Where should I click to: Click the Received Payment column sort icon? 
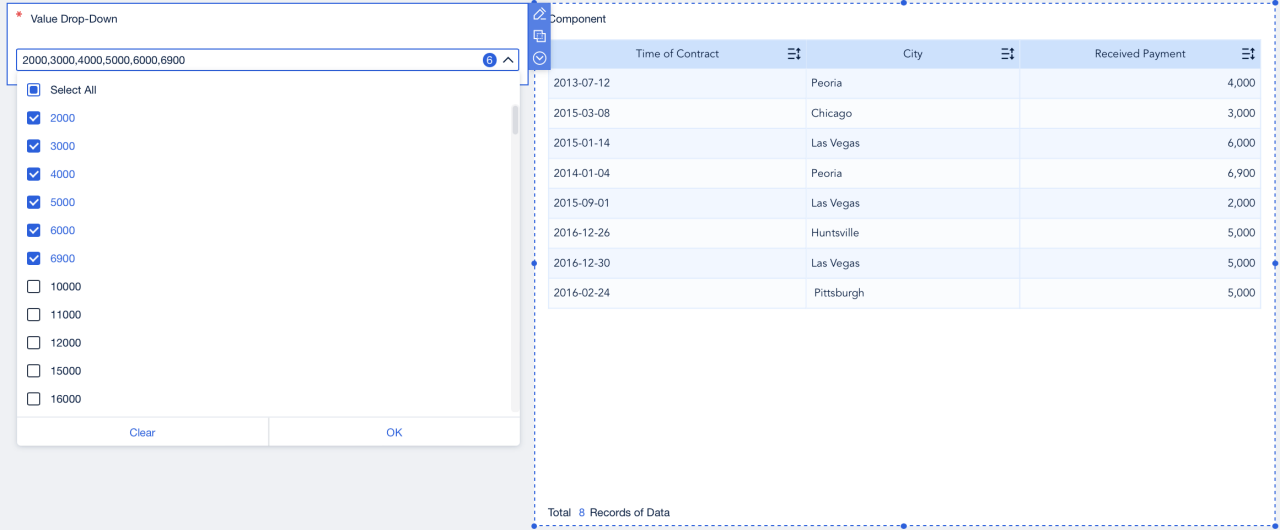click(1248, 54)
